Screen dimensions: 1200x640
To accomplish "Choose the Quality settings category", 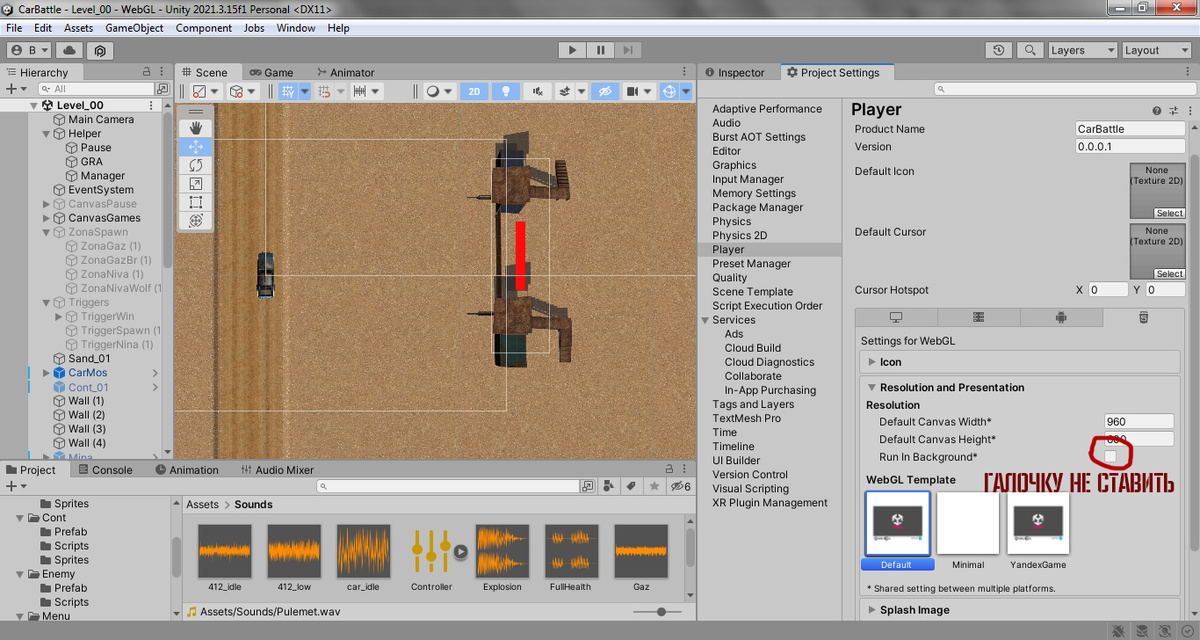I will point(729,278).
